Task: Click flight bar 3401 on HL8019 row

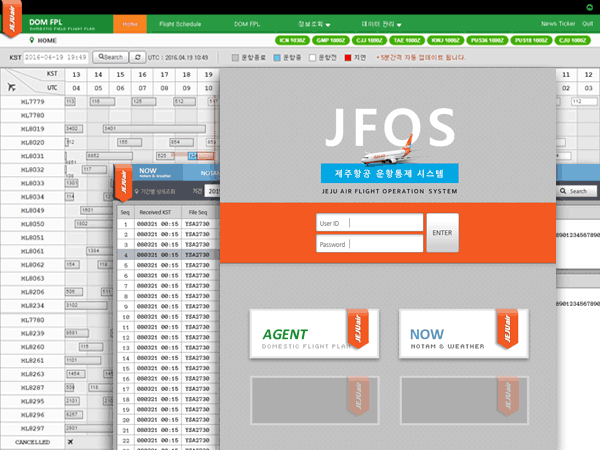Action: pyautogui.click(x=154, y=129)
